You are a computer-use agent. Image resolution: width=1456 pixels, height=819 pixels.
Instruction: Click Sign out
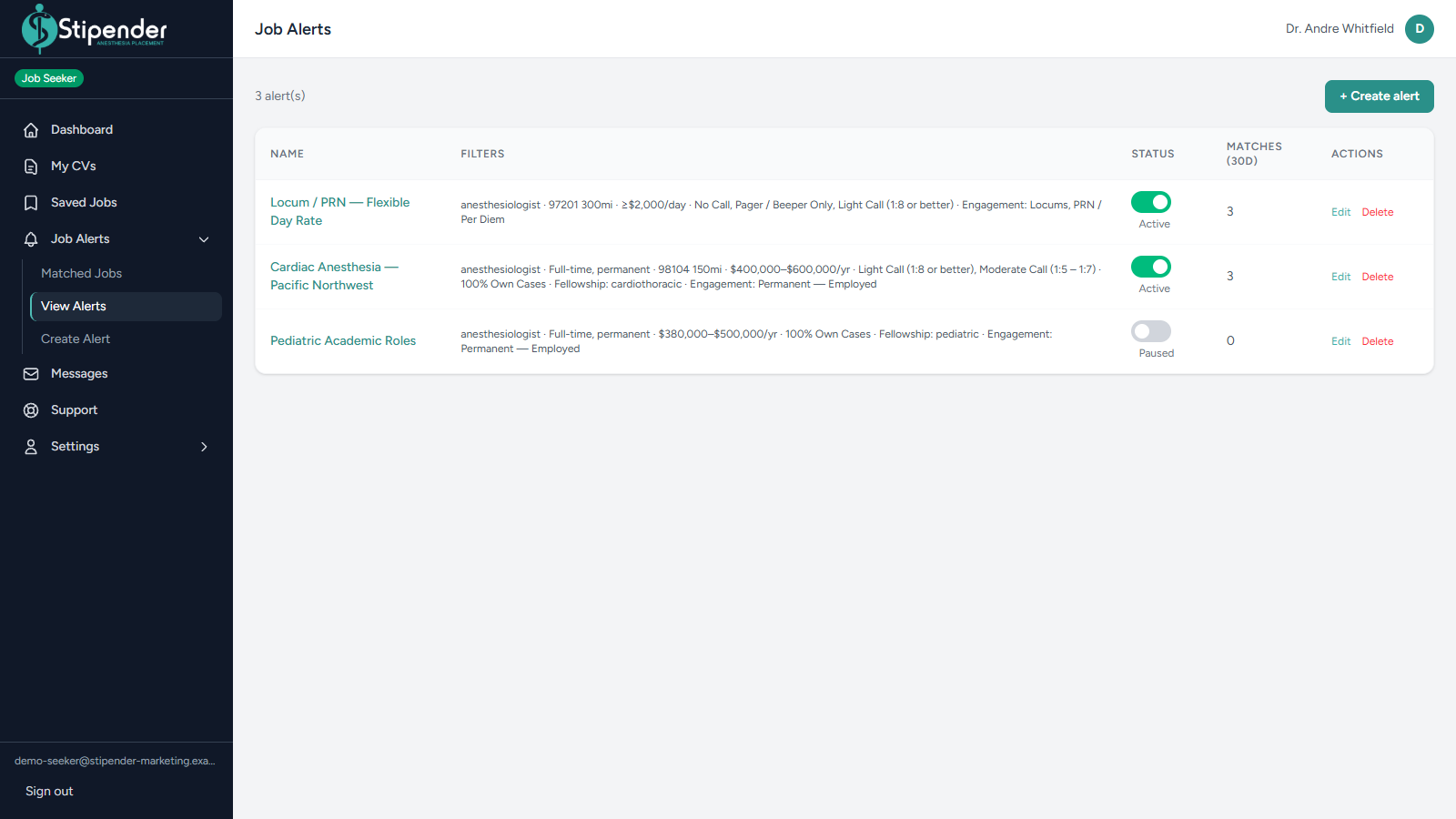[x=49, y=792]
